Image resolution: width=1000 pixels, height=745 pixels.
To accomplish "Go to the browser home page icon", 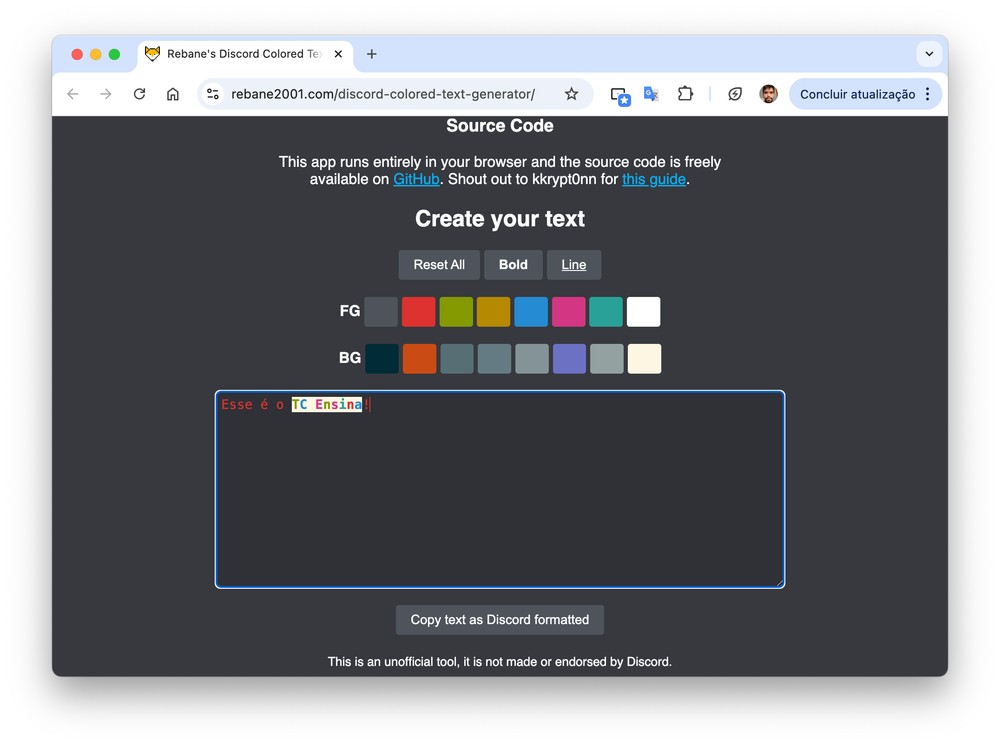I will (173, 94).
